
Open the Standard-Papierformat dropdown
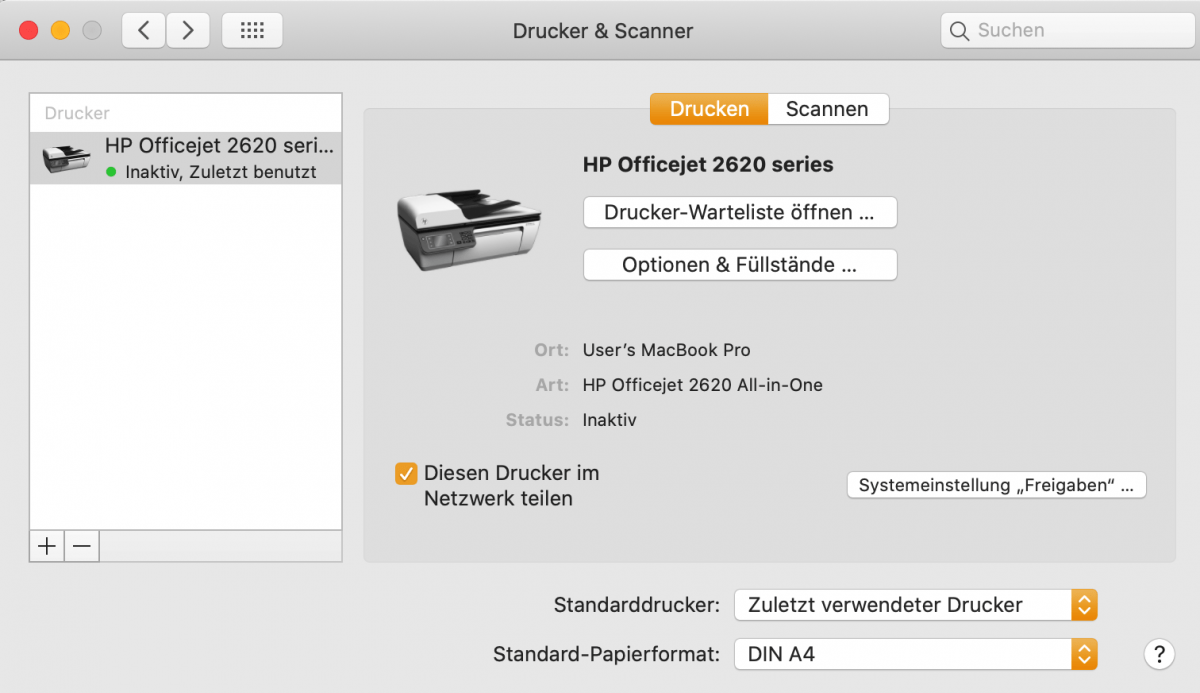click(x=916, y=655)
